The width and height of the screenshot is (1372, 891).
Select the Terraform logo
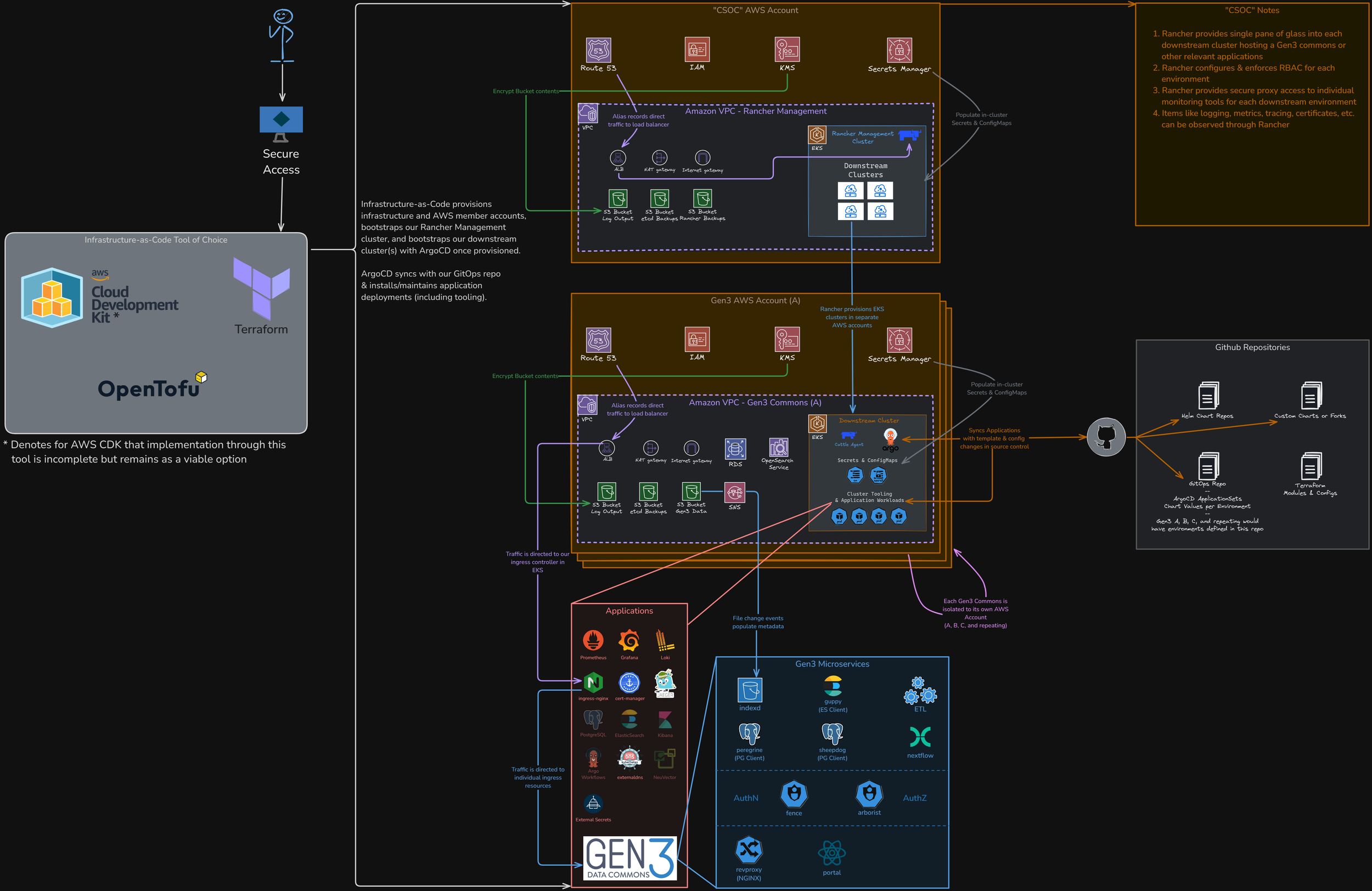pos(261,289)
